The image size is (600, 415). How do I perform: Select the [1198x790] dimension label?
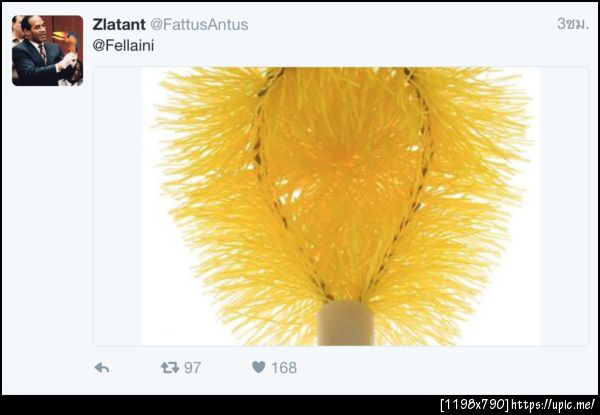(475, 405)
